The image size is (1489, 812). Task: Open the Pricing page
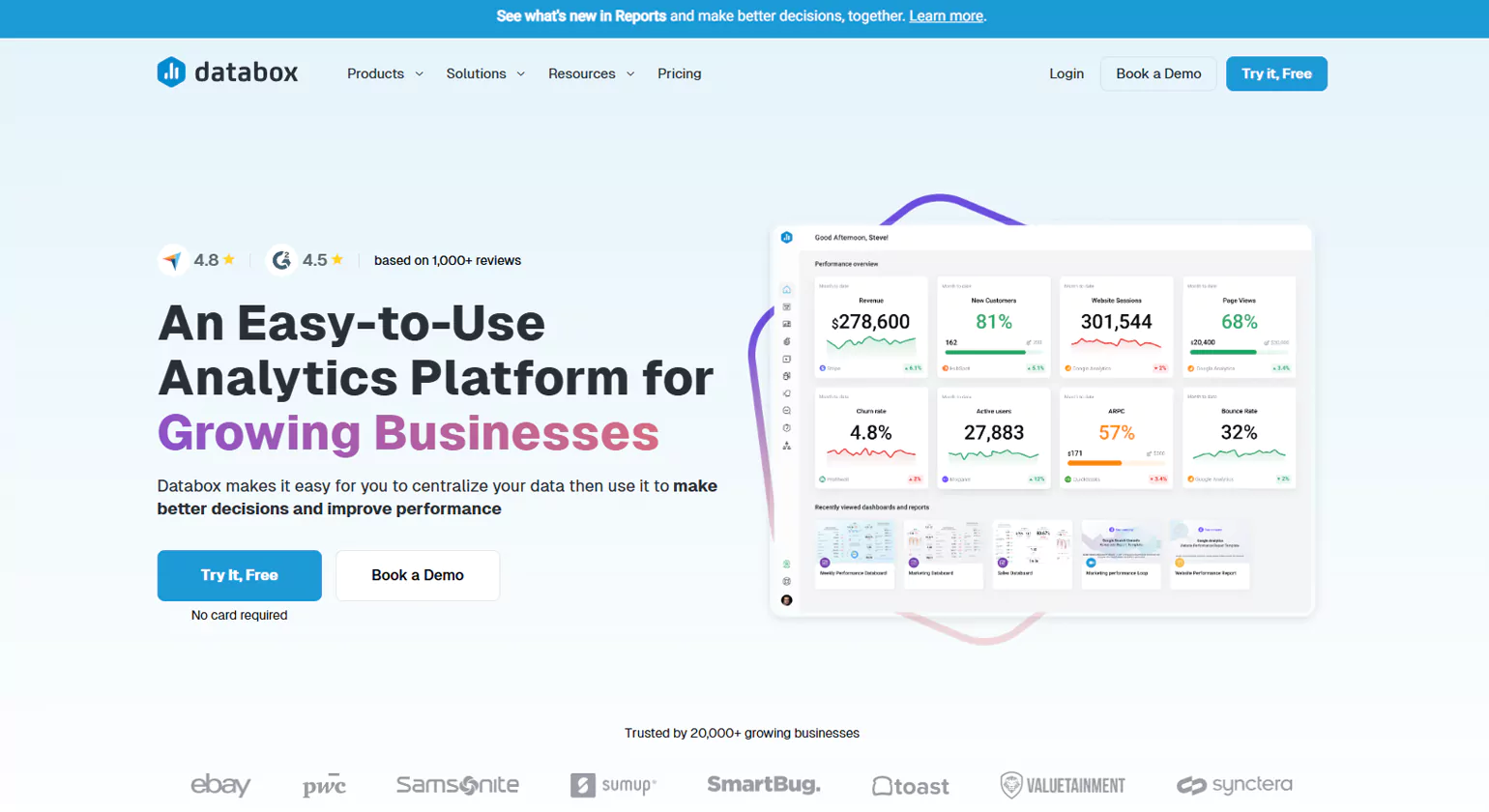click(680, 73)
